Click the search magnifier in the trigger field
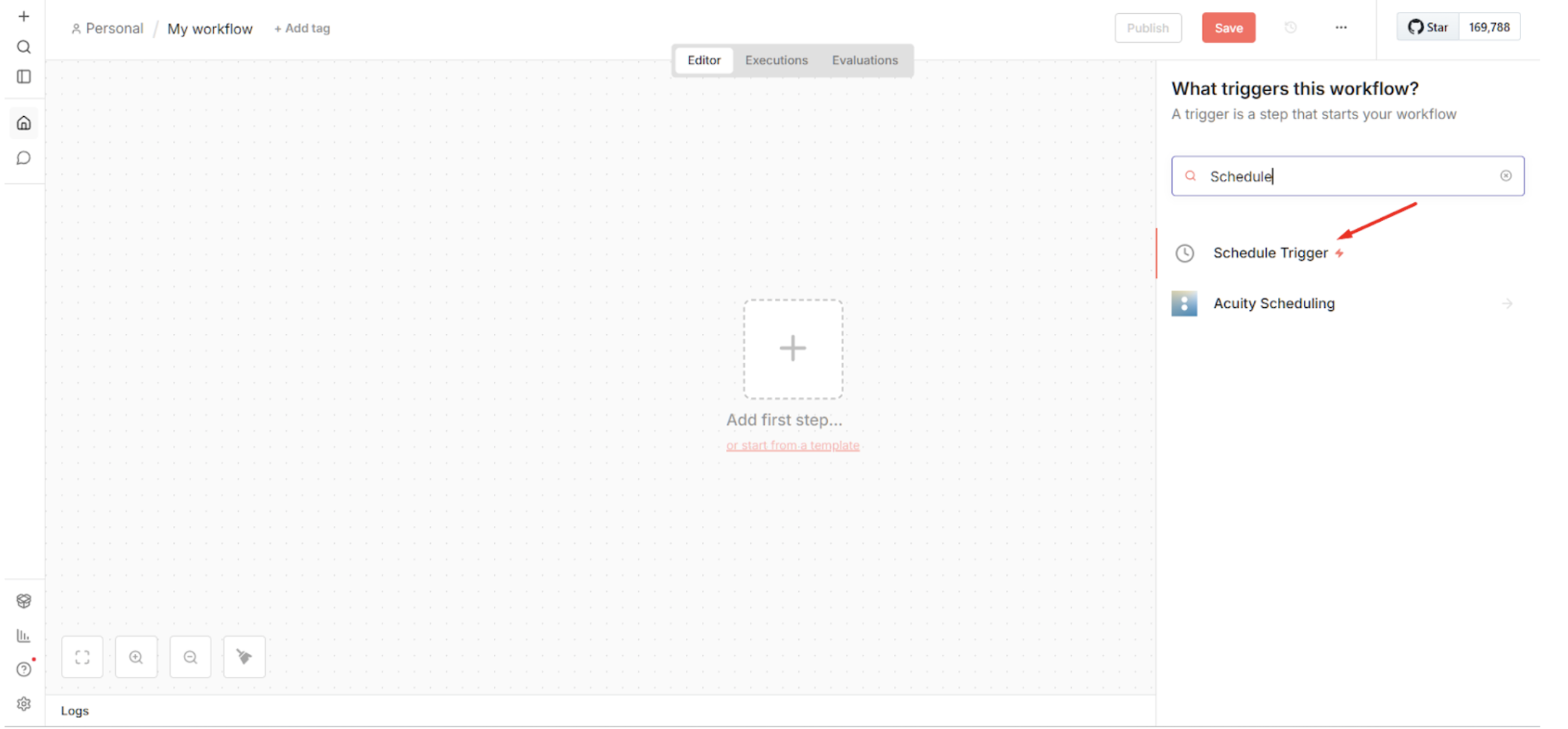Viewport: 1568px width, 729px height. point(1190,176)
